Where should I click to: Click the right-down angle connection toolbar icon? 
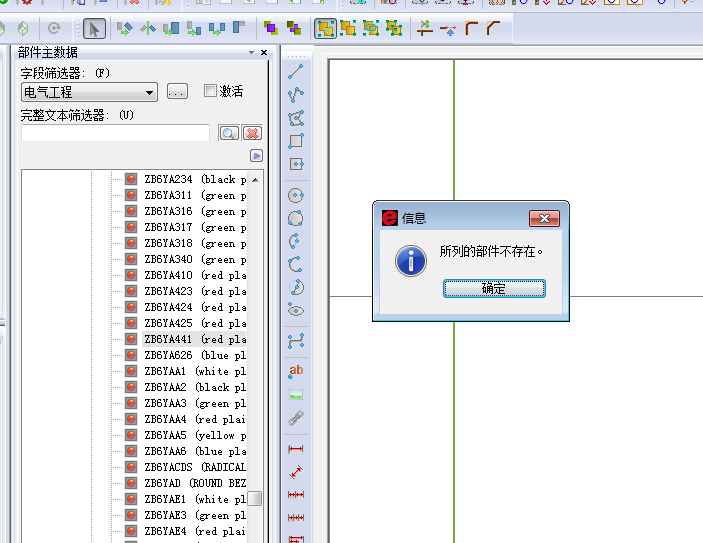tap(471, 29)
